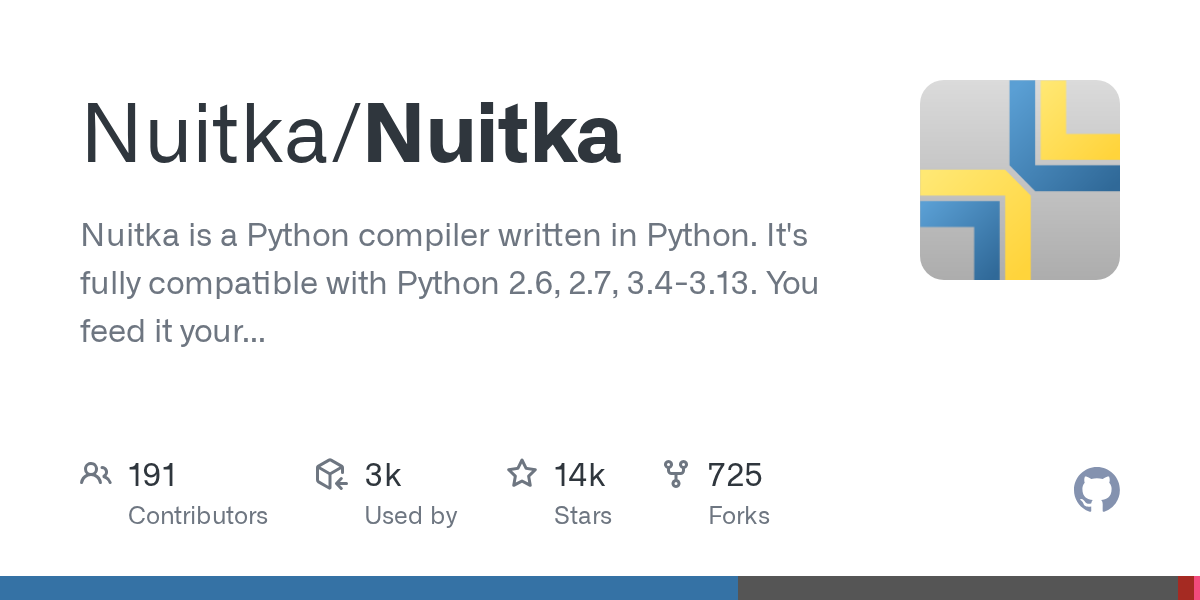Click the Forks label
Viewport: 1200px width, 600px height.
[739, 516]
